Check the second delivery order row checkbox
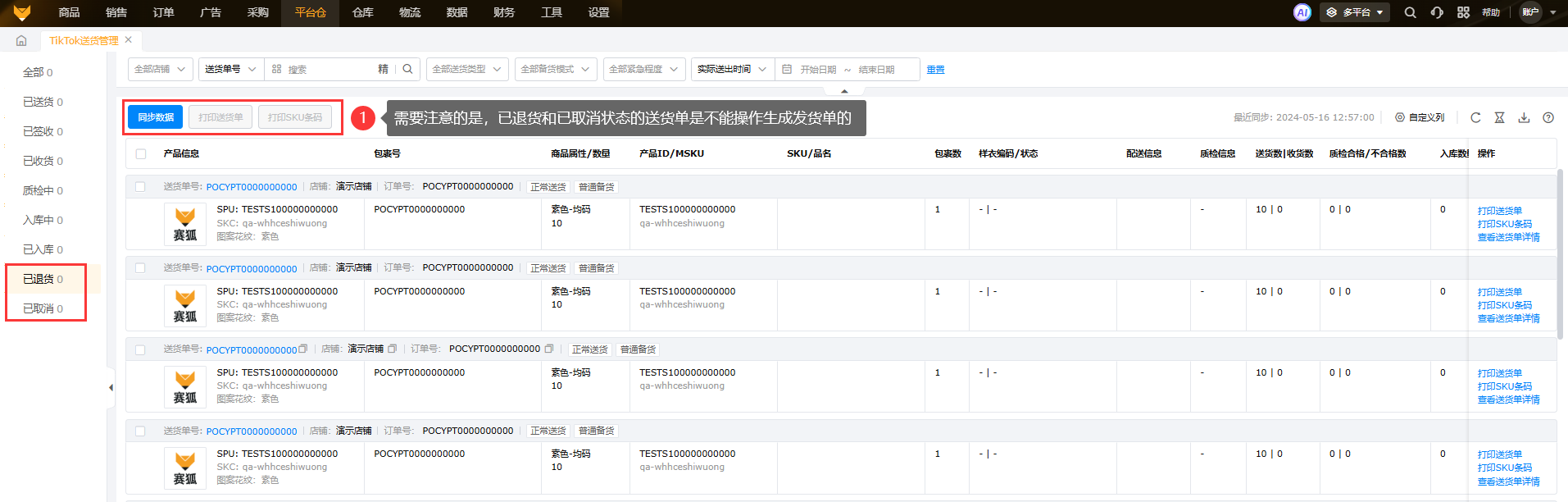The width and height of the screenshot is (1568, 502). pyautogui.click(x=140, y=268)
